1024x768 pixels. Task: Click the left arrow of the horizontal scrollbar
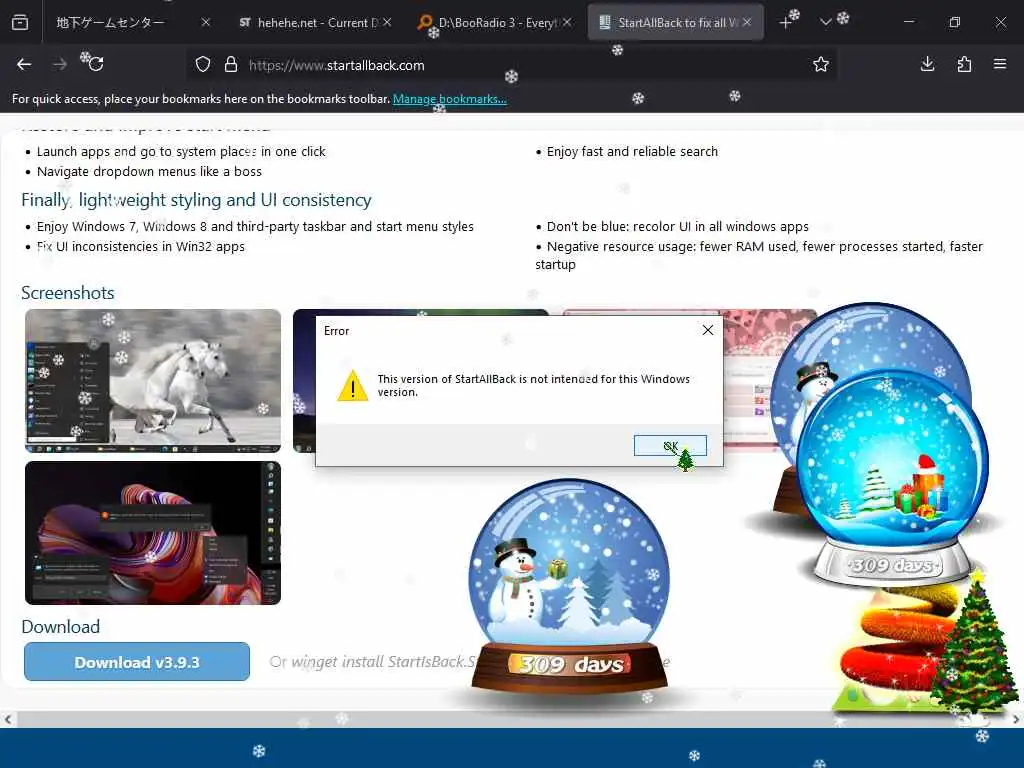click(x=7, y=719)
